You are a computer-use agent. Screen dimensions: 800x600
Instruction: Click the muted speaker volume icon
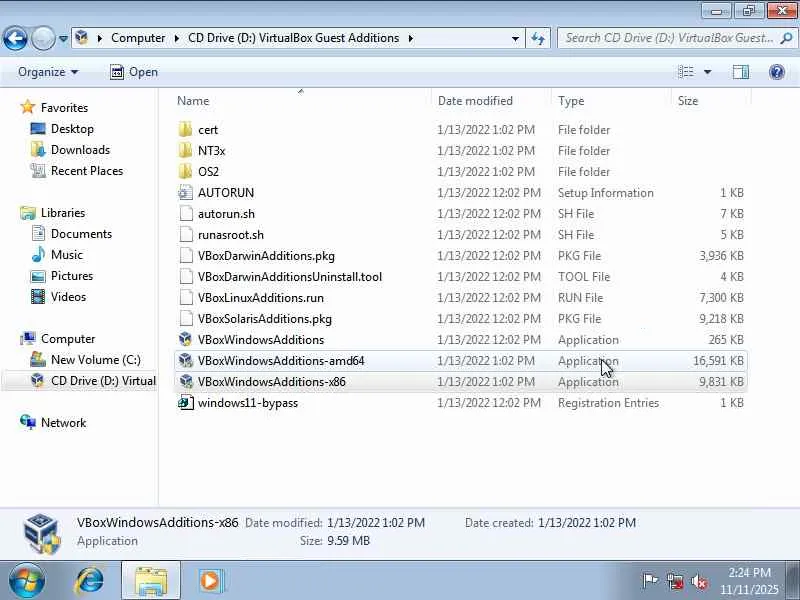pyautogui.click(x=699, y=581)
